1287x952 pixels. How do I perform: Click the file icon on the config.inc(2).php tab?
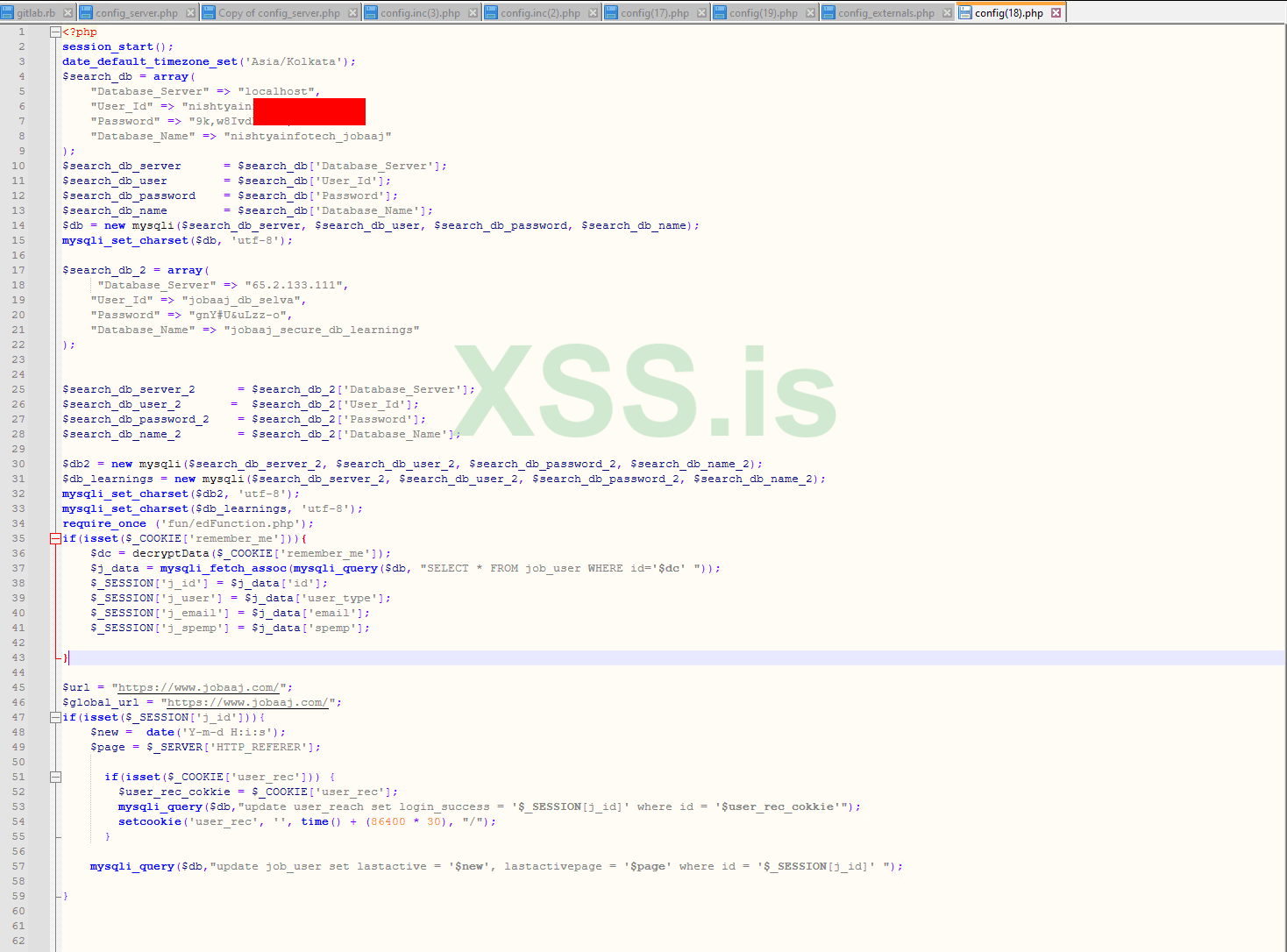[x=491, y=12]
